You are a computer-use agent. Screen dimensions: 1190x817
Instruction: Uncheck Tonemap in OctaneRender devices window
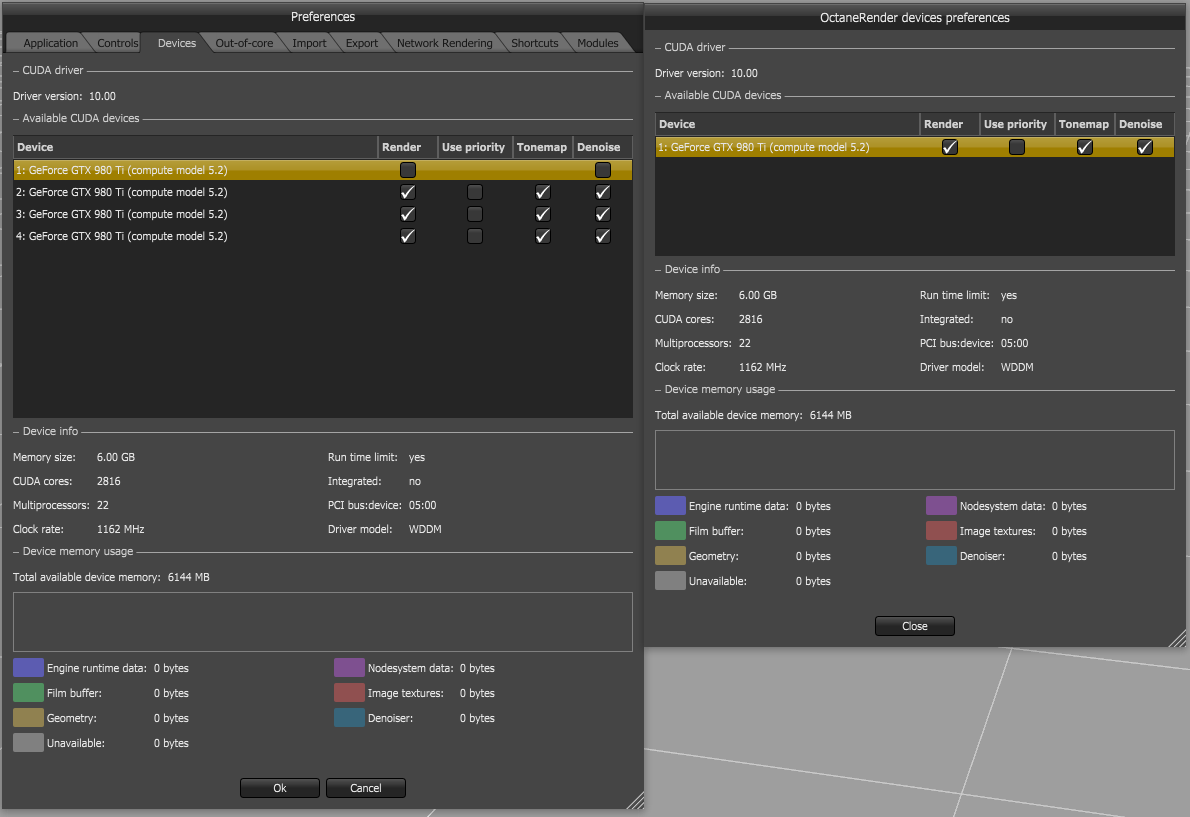[1085, 147]
